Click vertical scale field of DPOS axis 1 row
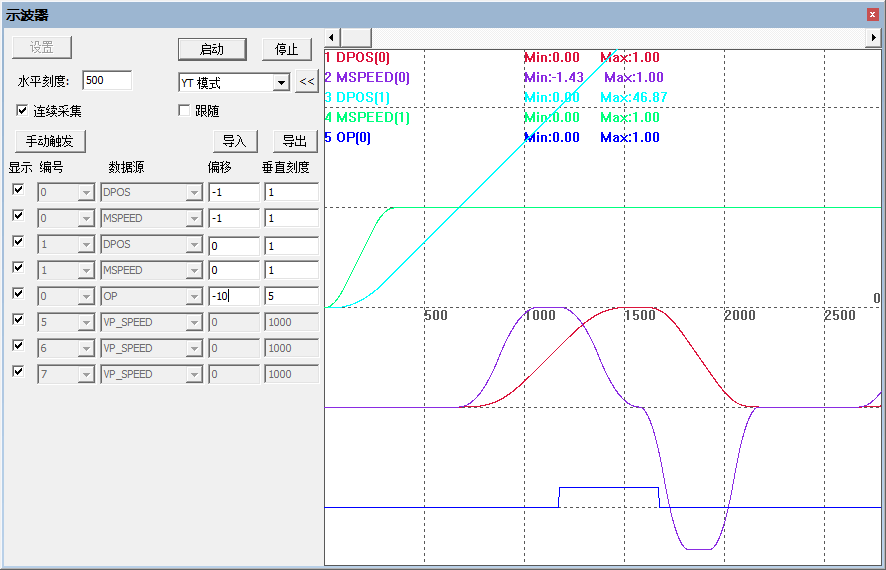The image size is (886, 570). 292,246
